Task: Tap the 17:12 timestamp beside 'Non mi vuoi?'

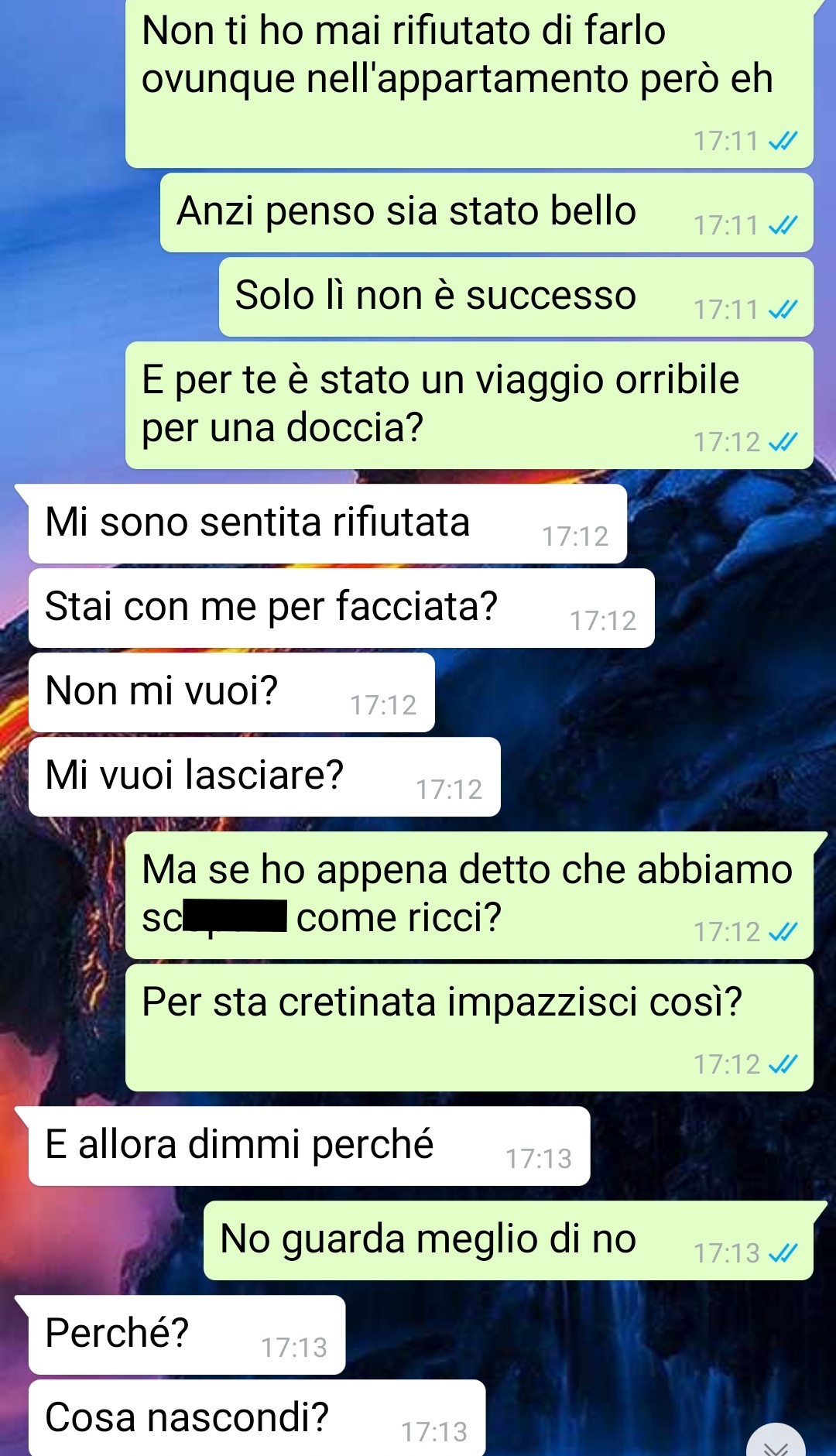Action: (383, 705)
